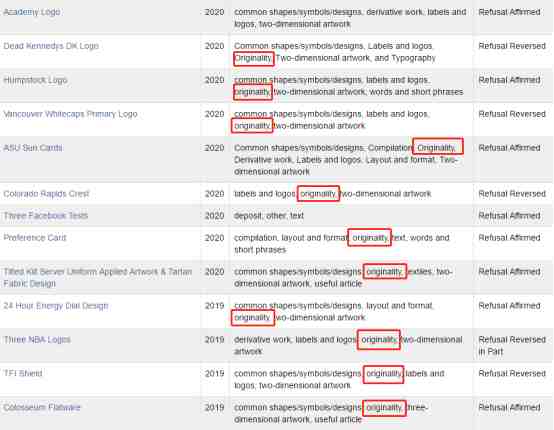This screenshot has width=554, height=430.
Task: Click 'originality' in Tilted Kilt topics
Action: (385, 271)
